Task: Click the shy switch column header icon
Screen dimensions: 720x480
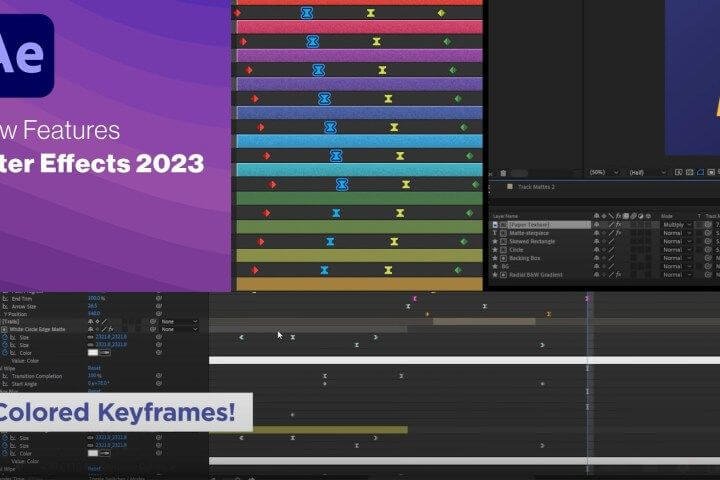Action: pos(596,216)
